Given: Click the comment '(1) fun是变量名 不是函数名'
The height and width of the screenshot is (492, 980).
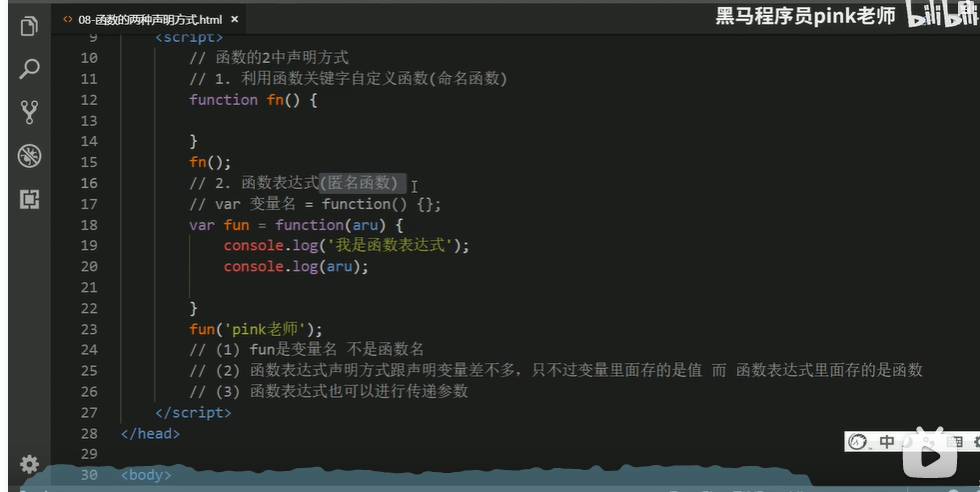Looking at the screenshot, I should (x=306, y=350).
